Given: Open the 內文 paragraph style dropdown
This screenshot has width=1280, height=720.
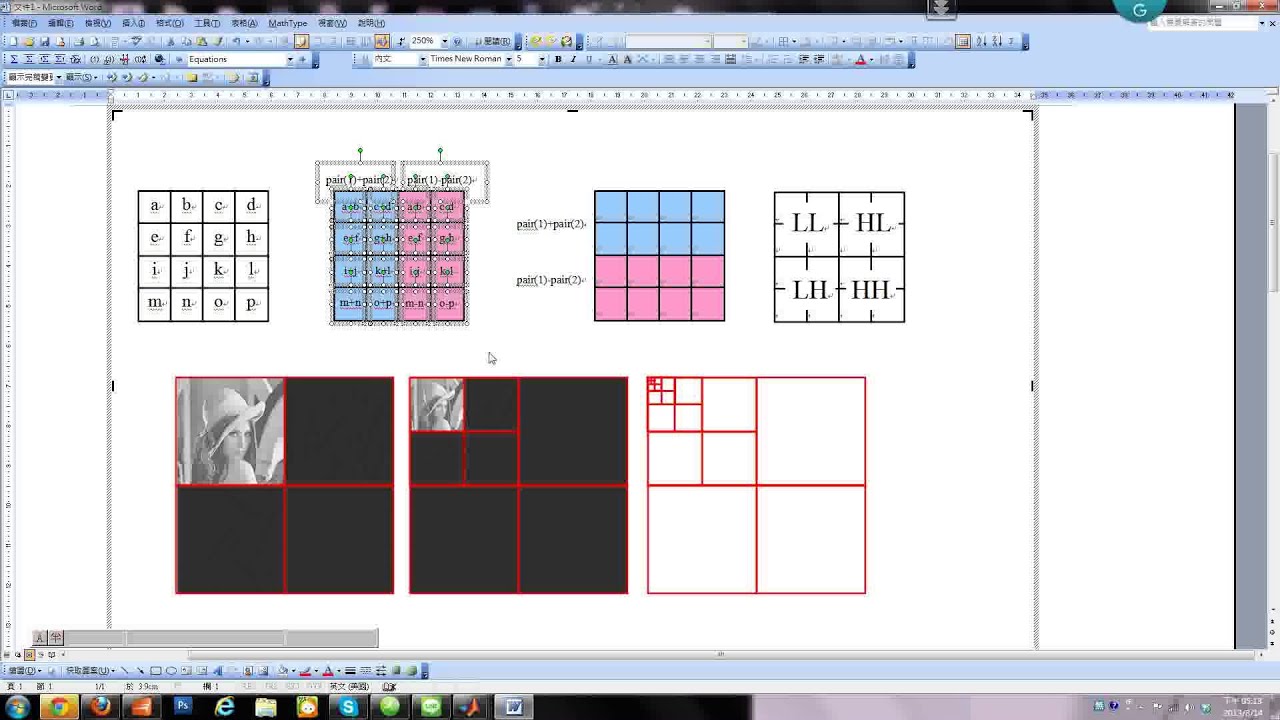Looking at the screenshot, I should (x=422, y=59).
